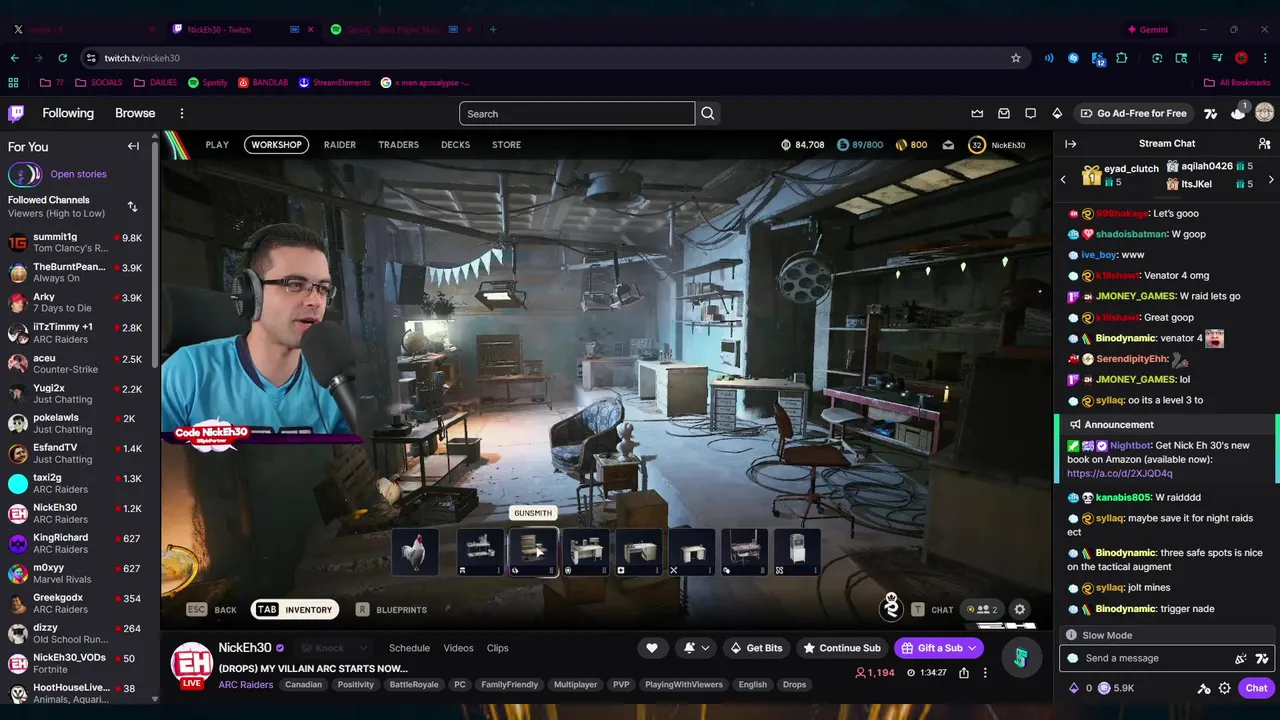Viewport: 1280px width, 720px height.
Task: Open the Chrome media control icon
Action: 1217,58
